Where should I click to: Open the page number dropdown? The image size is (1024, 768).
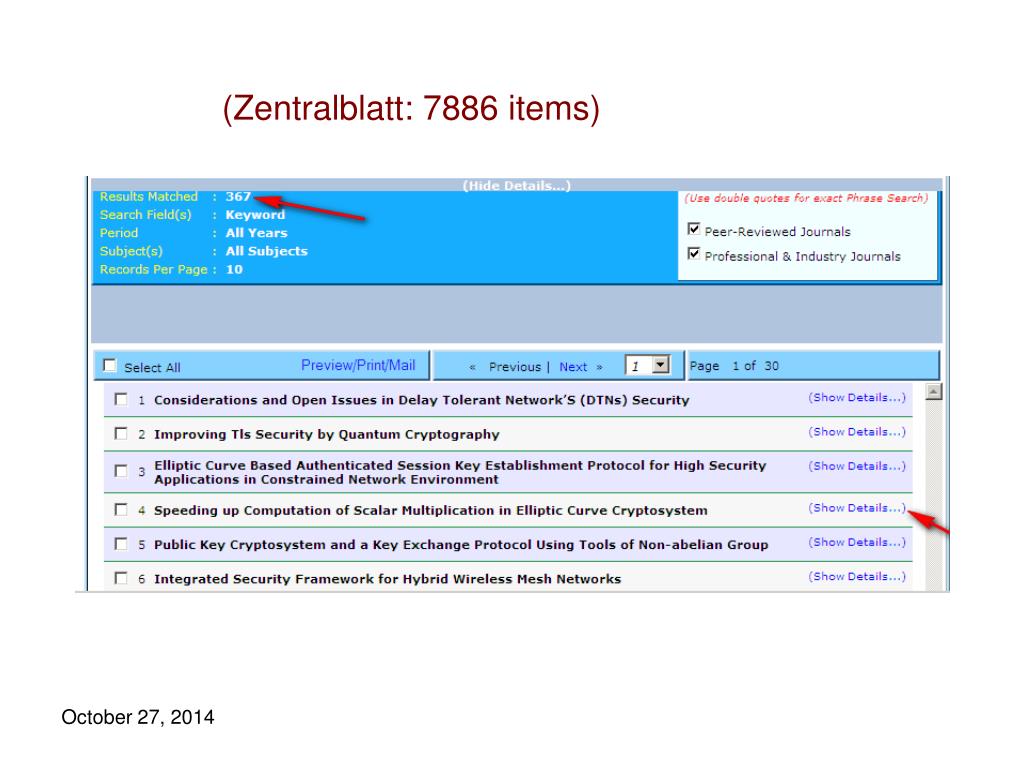point(661,365)
